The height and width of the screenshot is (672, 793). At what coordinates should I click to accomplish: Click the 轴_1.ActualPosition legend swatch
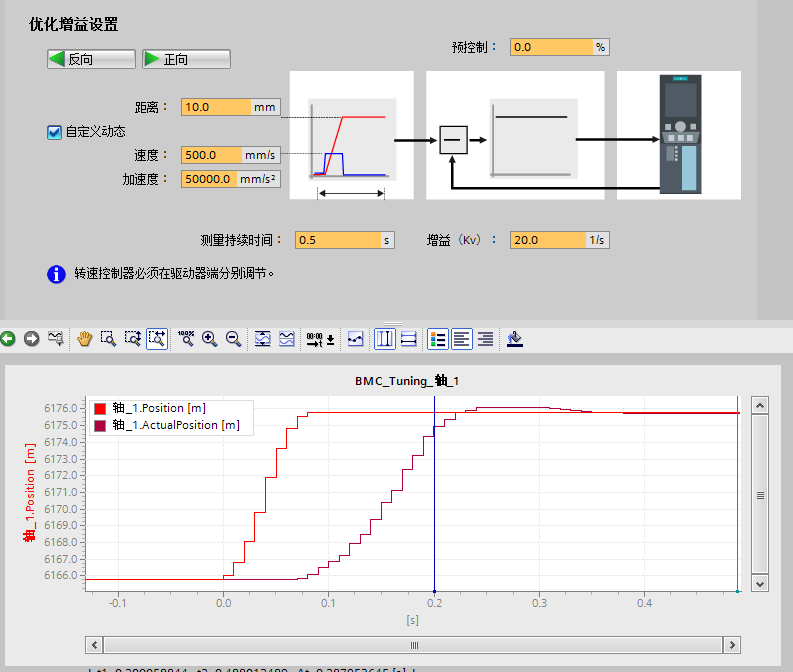tap(100, 426)
